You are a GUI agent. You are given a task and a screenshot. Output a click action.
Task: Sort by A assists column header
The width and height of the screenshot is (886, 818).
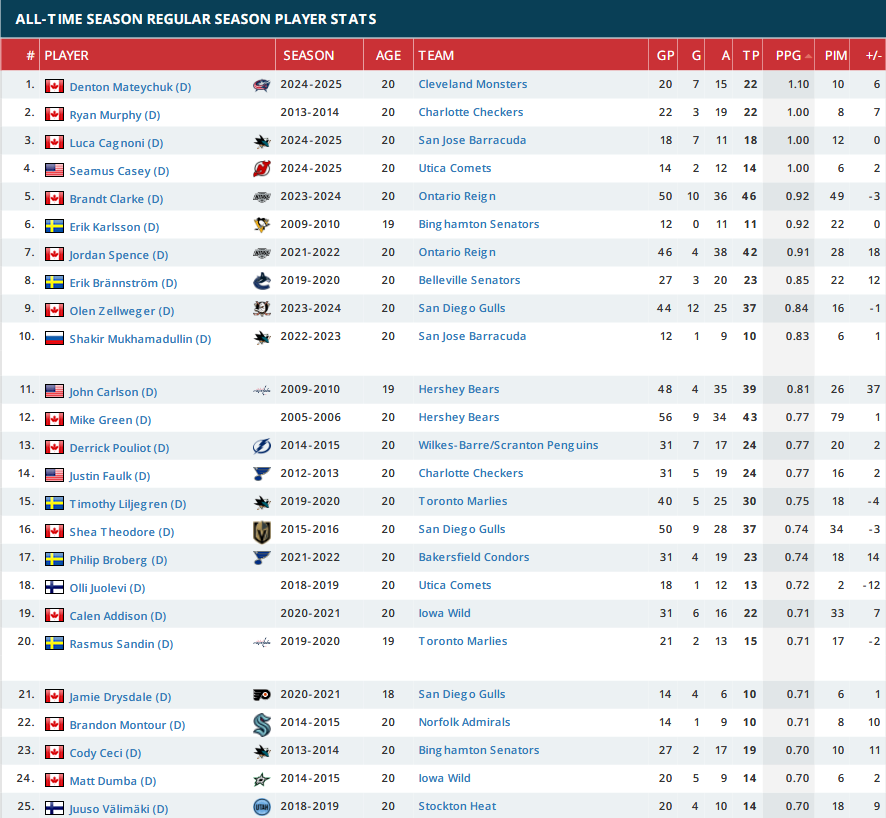[719, 55]
